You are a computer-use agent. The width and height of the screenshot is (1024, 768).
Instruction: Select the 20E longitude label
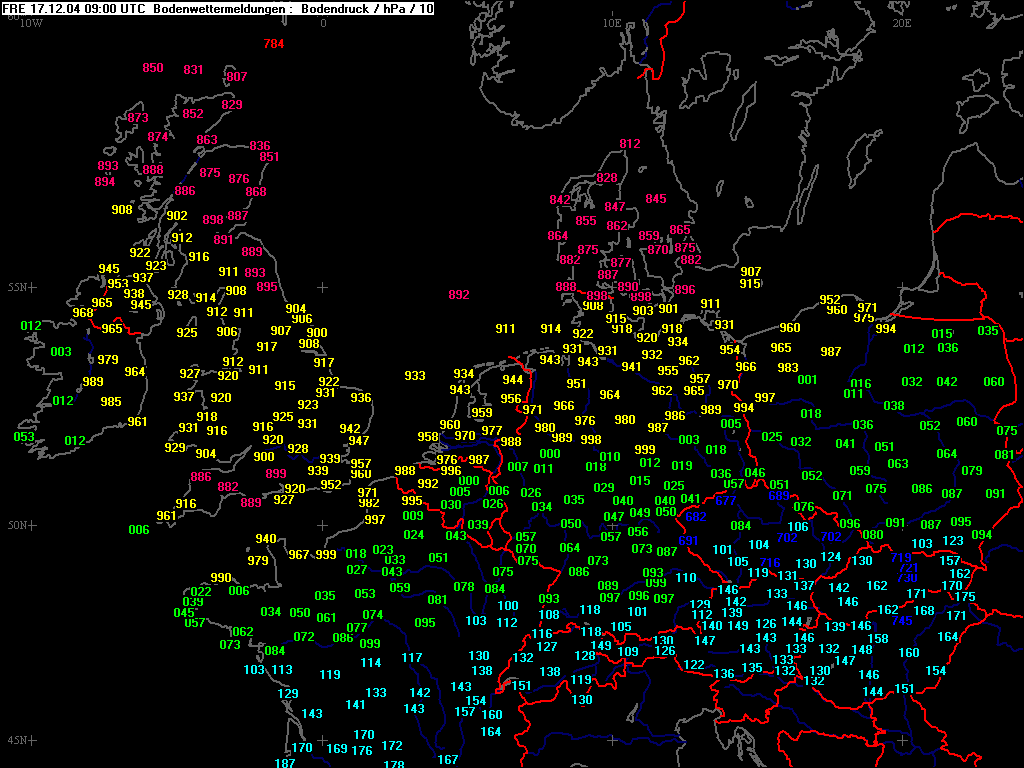pos(901,23)
